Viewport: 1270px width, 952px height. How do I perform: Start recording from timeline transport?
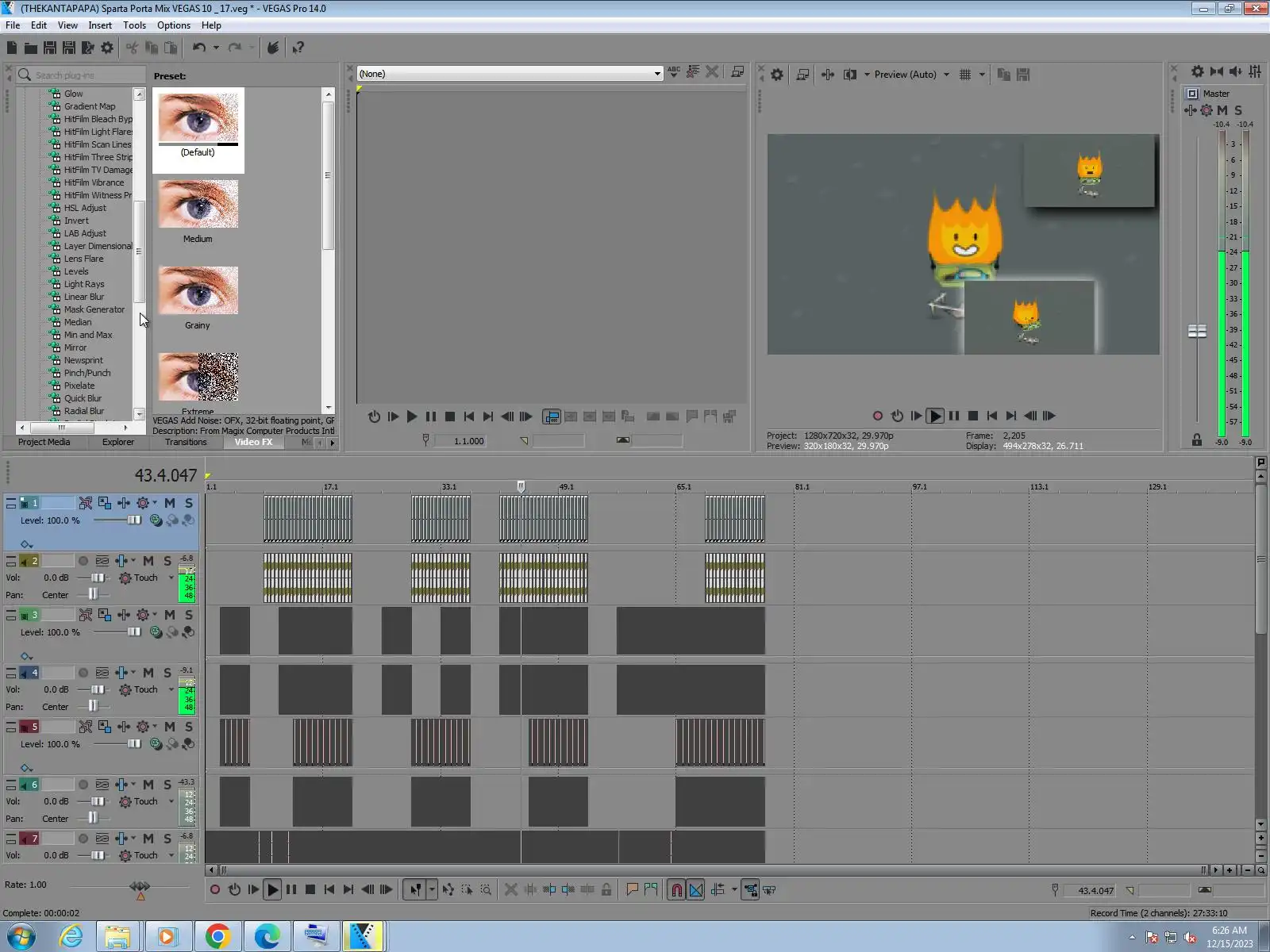point(214,890)
